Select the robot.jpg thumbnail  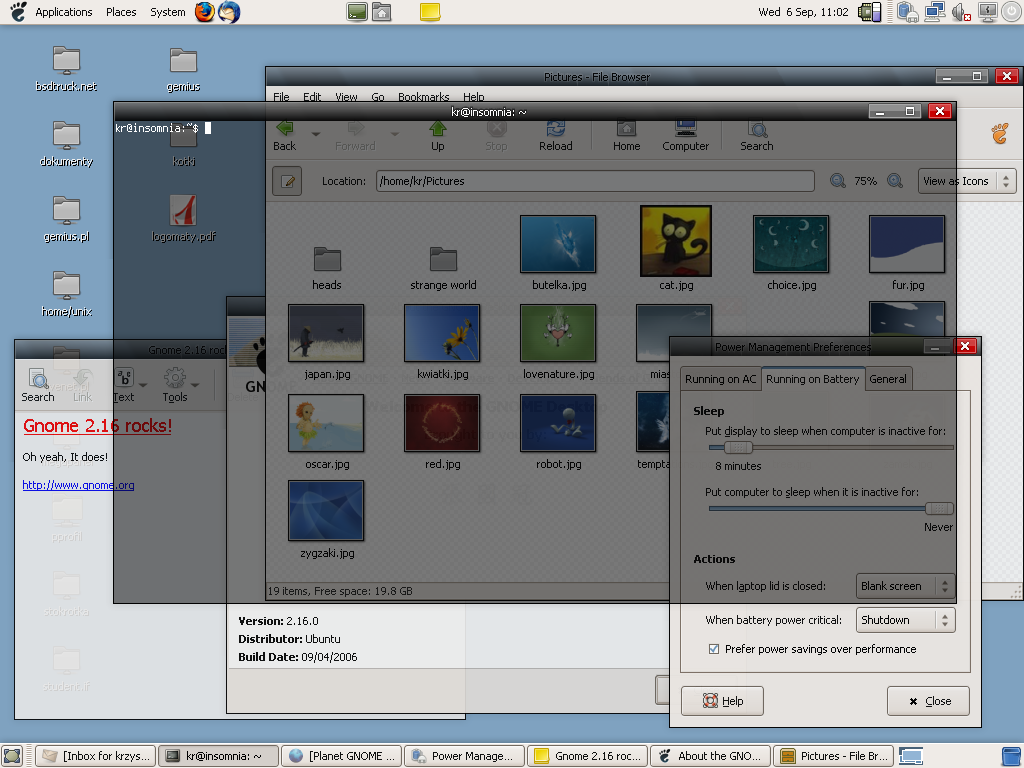pos(558,423)
